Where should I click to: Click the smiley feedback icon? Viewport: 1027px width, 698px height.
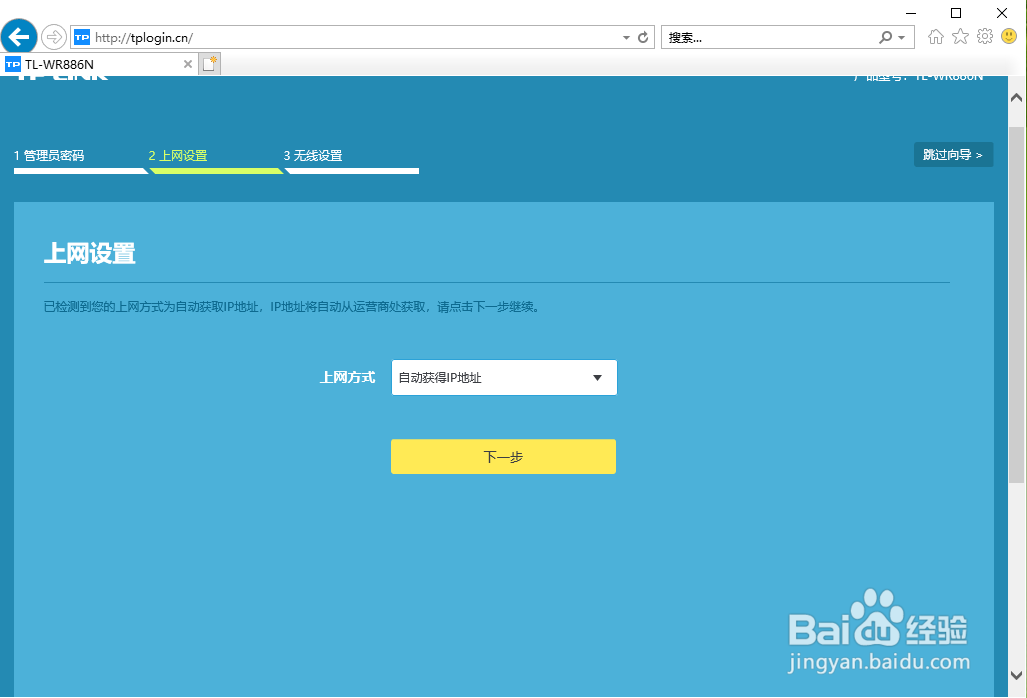(x=1008, y=35)
